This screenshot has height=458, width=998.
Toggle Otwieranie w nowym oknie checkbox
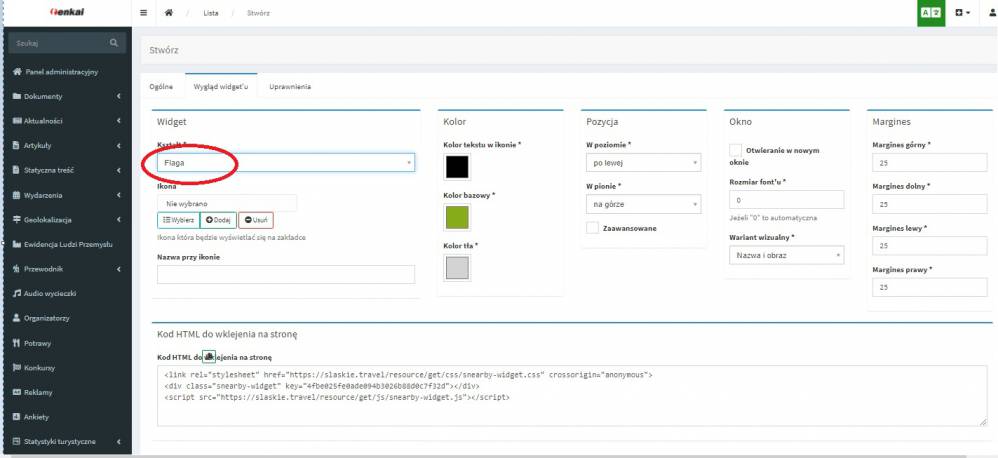736,150
